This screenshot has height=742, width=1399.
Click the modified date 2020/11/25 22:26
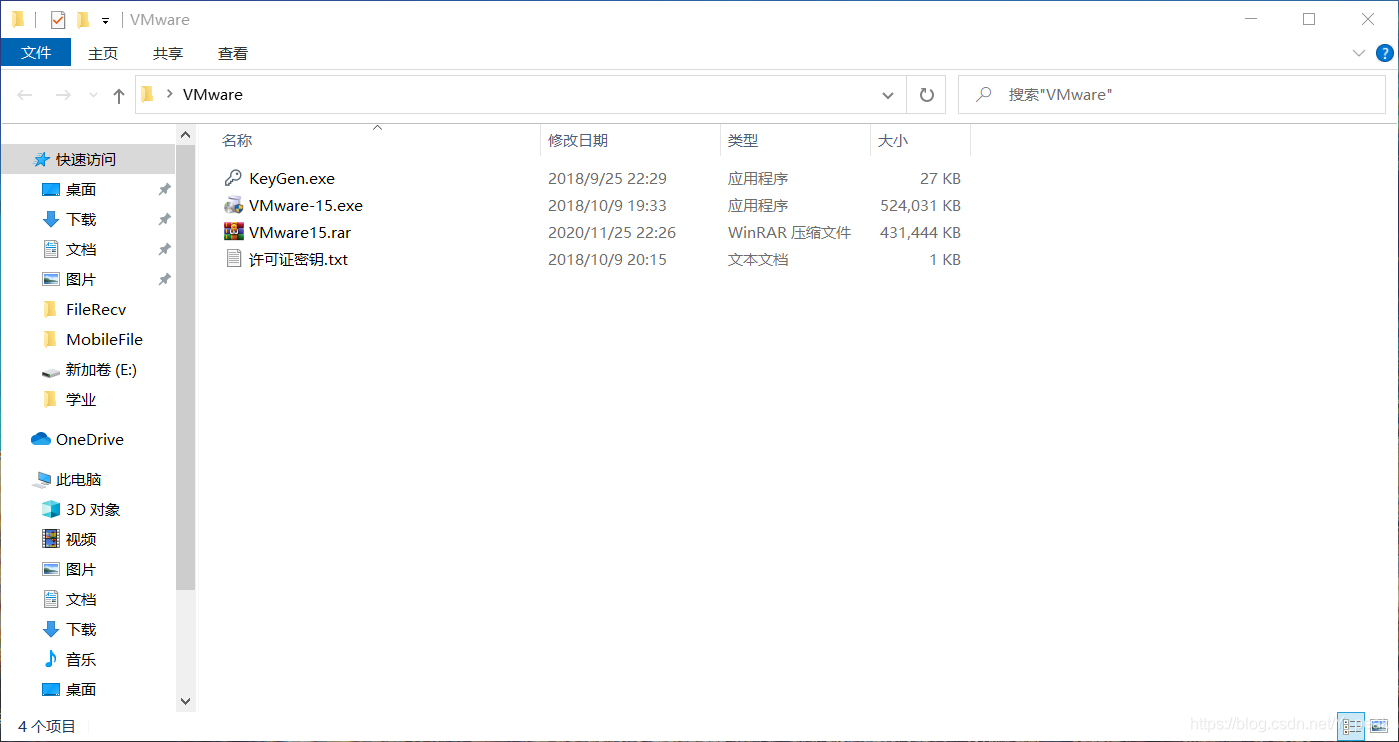coord(612,232)
